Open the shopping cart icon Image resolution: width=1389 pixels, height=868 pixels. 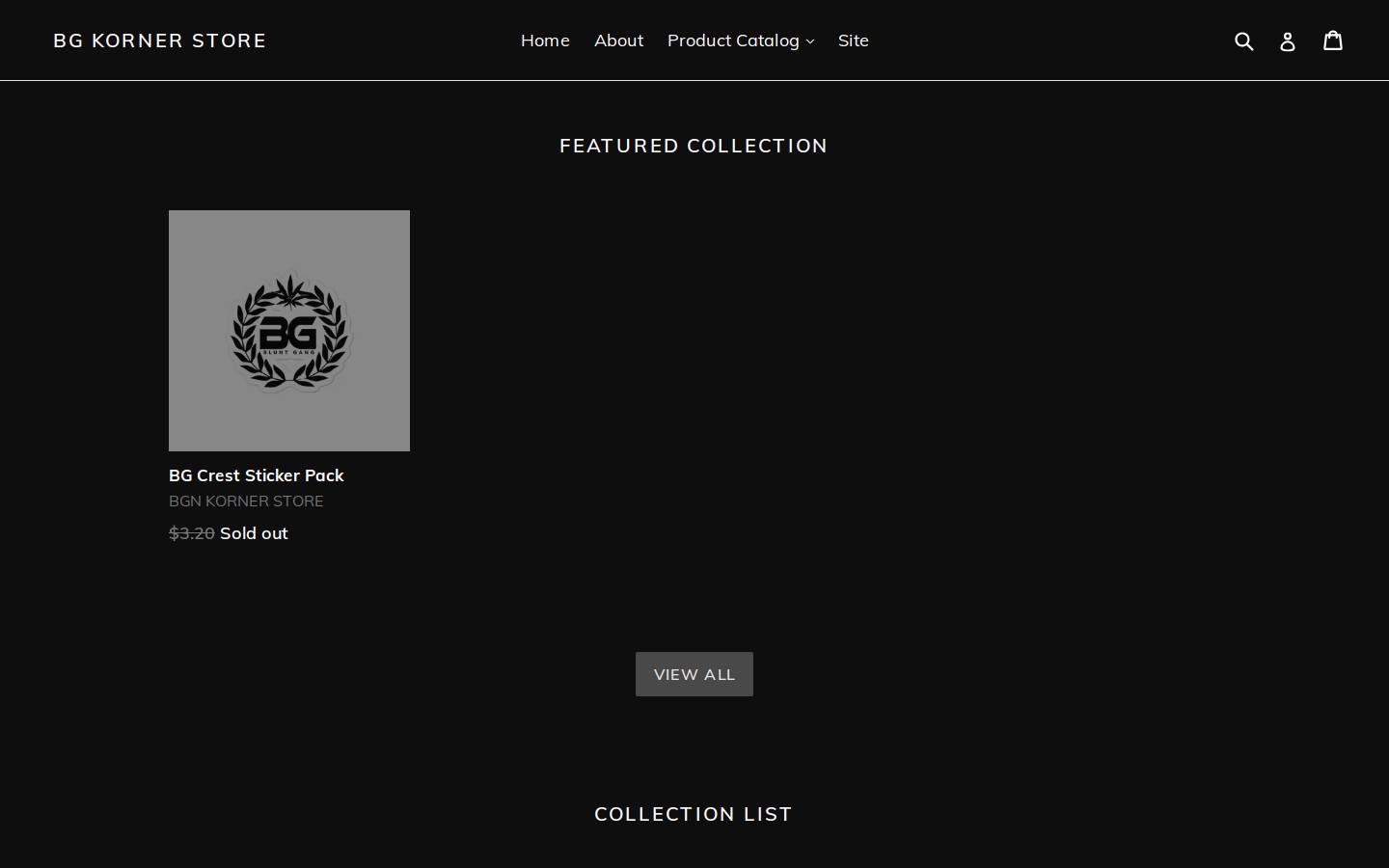coord(1333,40)
